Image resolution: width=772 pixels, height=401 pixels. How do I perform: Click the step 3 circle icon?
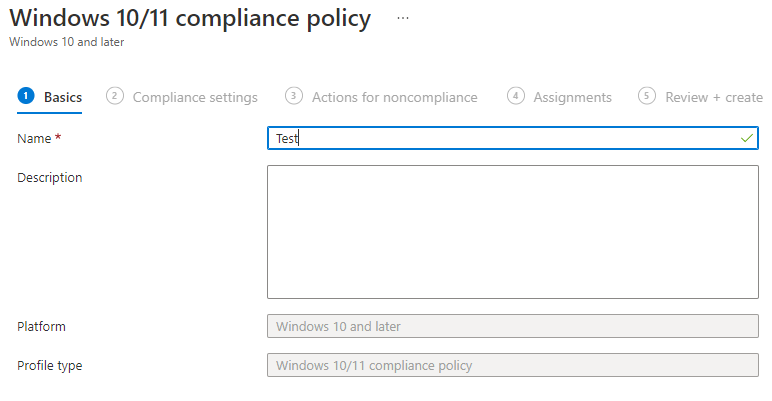[294, 96]
